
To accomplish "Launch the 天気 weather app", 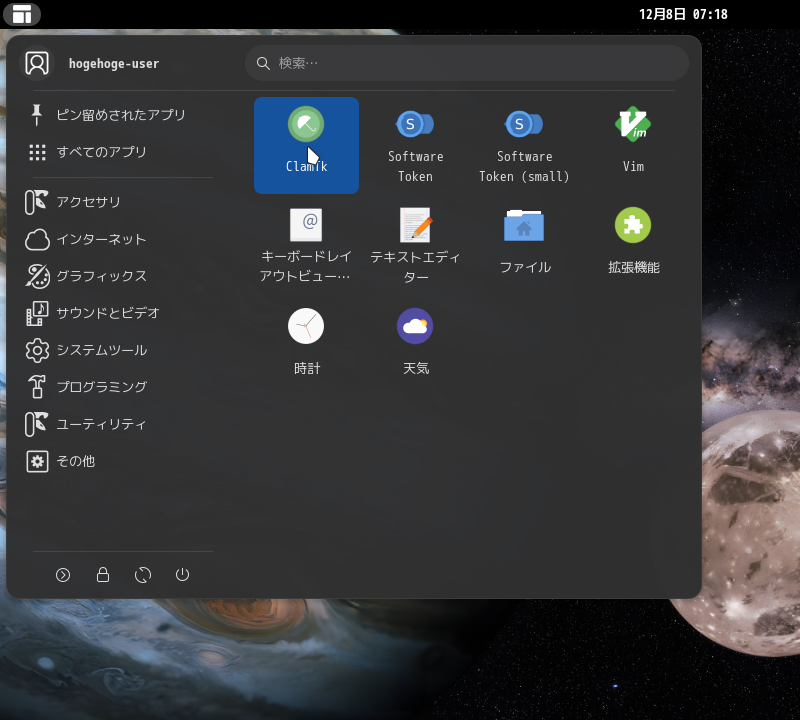I will (415, 340).
